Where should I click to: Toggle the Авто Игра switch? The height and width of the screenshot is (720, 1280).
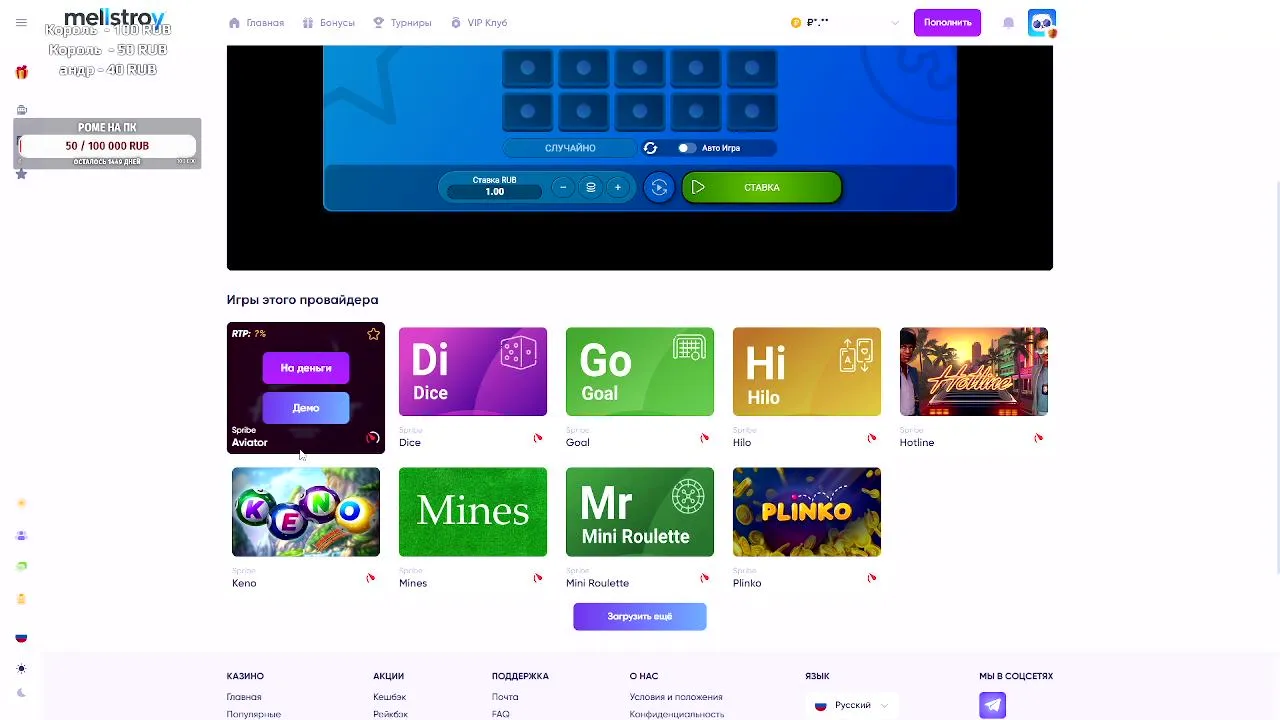pos(686,148)
